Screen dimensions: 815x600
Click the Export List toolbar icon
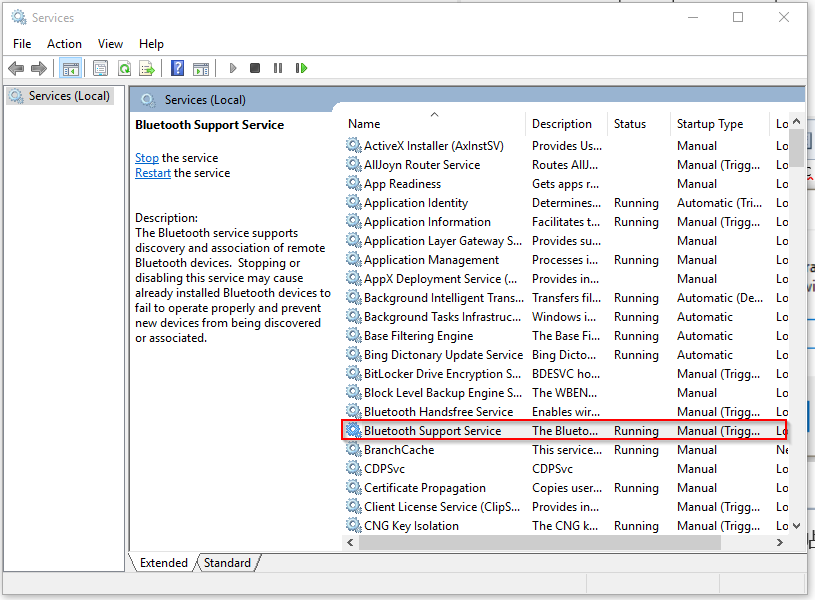click(147, 68)
